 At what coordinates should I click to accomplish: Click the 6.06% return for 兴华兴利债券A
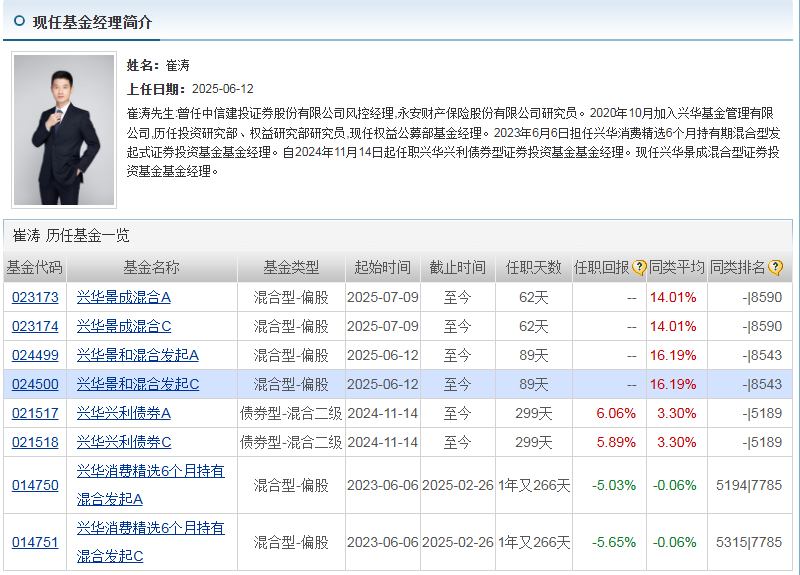[x=616, y=414]
